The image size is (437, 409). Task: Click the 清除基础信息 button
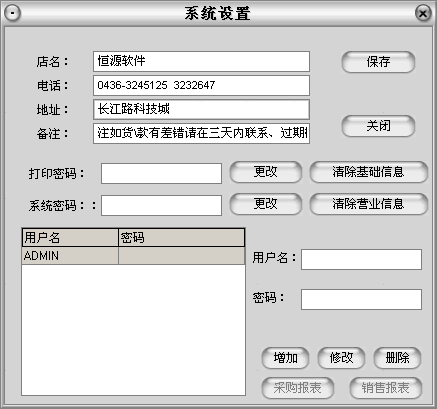pyautogui.click(x=368, y=172)
